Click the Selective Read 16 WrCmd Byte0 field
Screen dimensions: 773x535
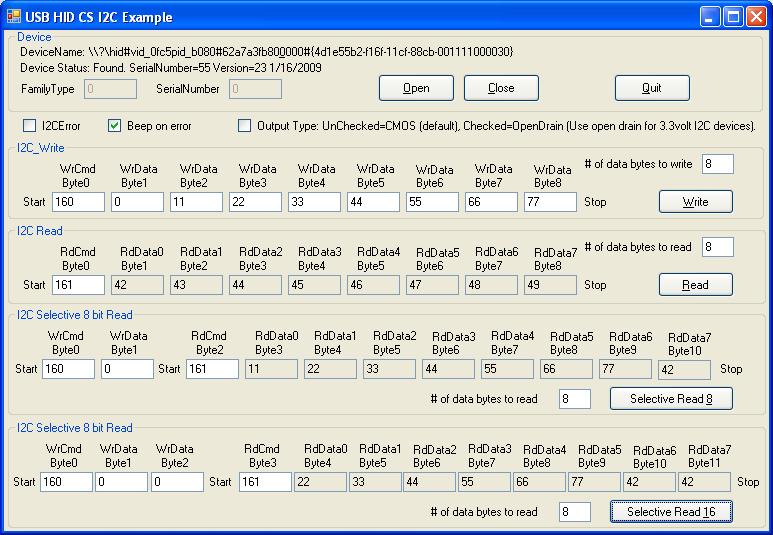coord(66,482)
